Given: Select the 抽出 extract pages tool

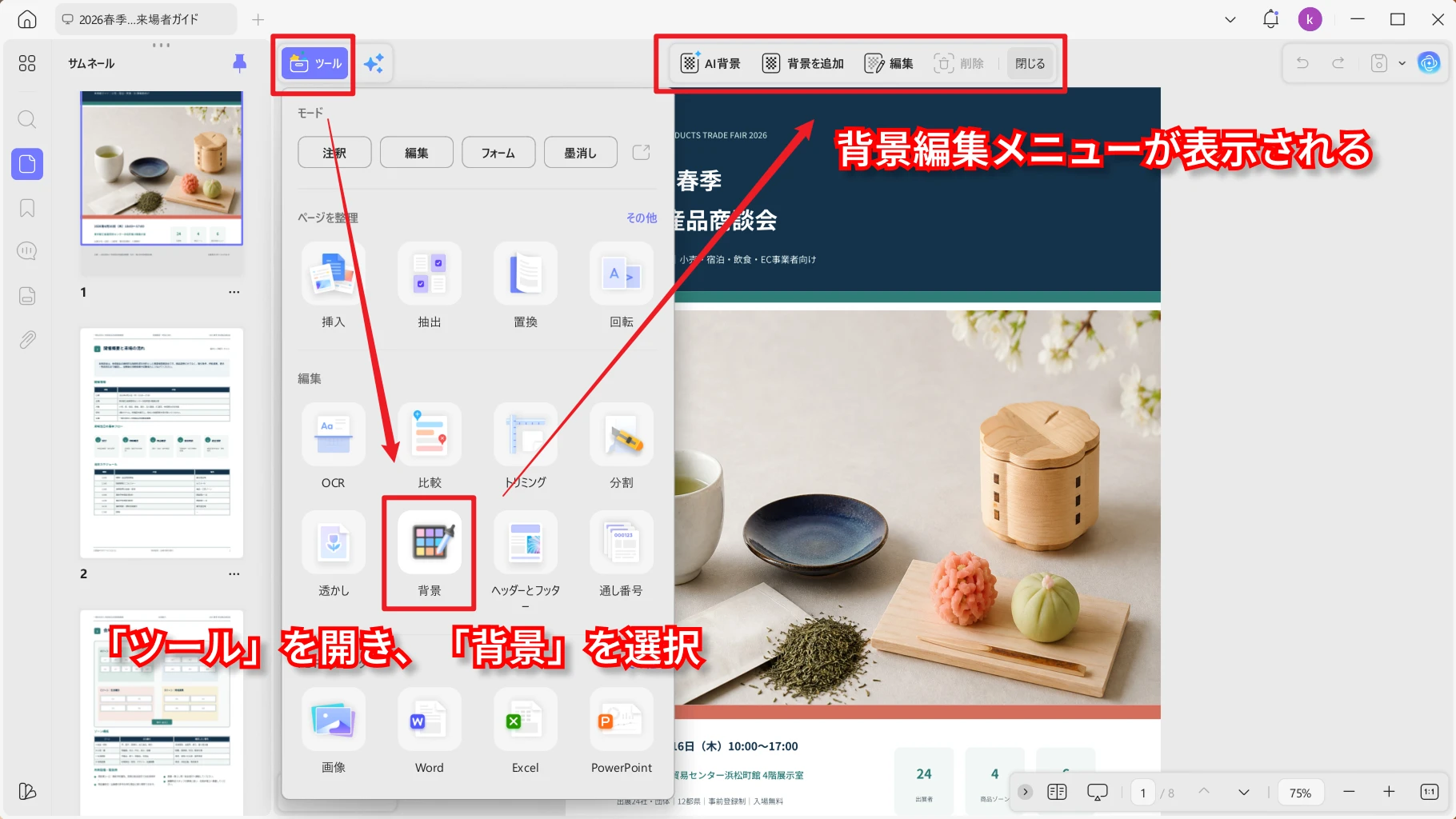Looking at the screenshot, I should [430, 286].
